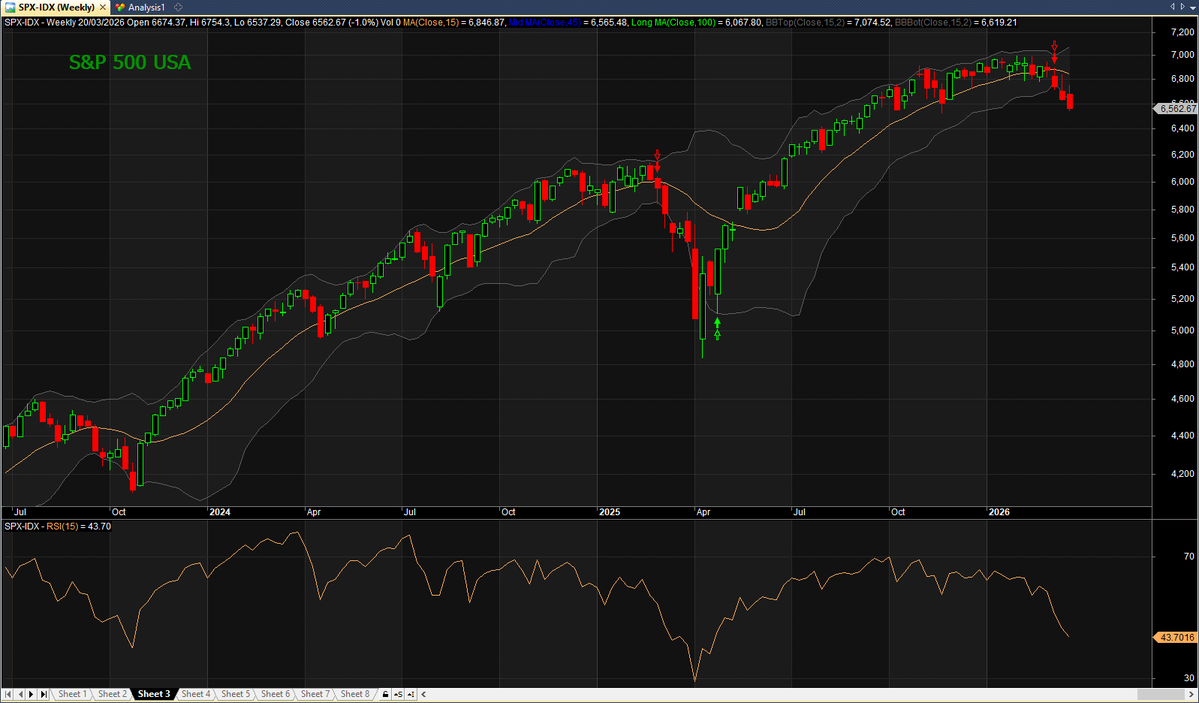Screen dimensions: 1199x703
Task: Click the green buy arrow below the April 2025 low
Action: tap(717, 329)
